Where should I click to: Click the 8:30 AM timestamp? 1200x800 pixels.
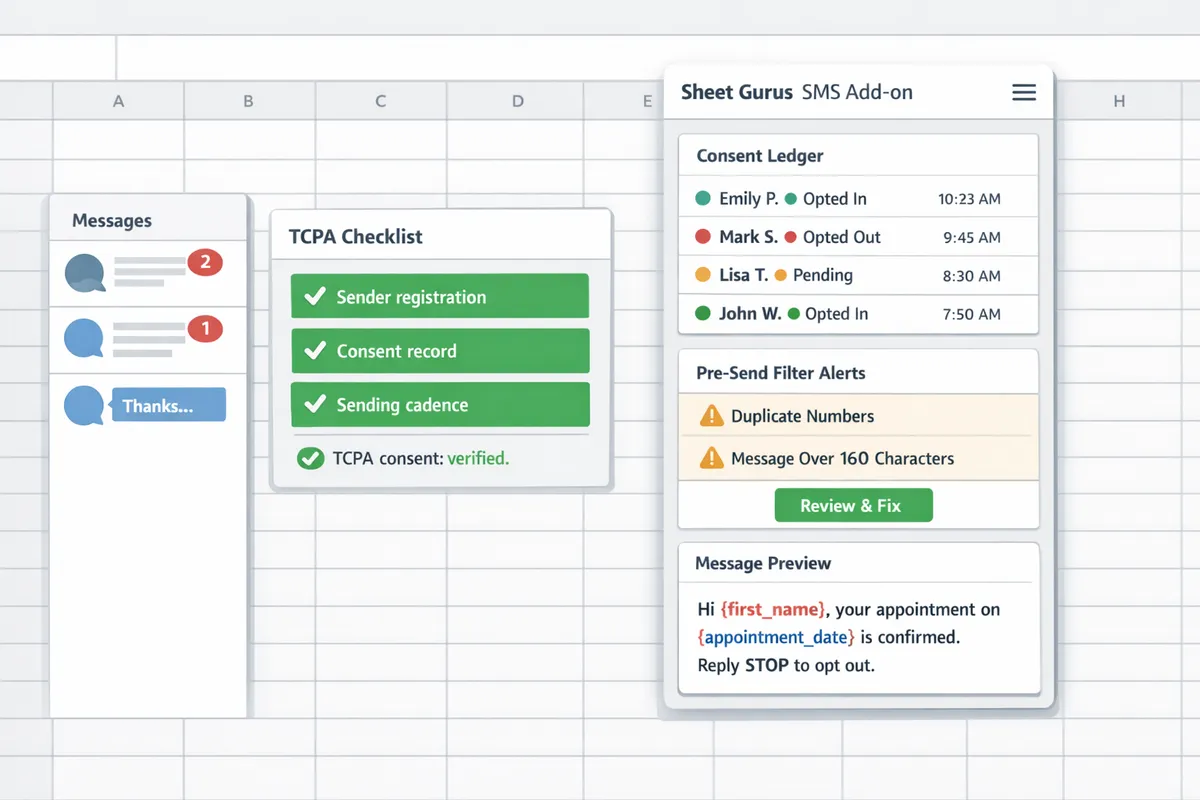point(972,275)
